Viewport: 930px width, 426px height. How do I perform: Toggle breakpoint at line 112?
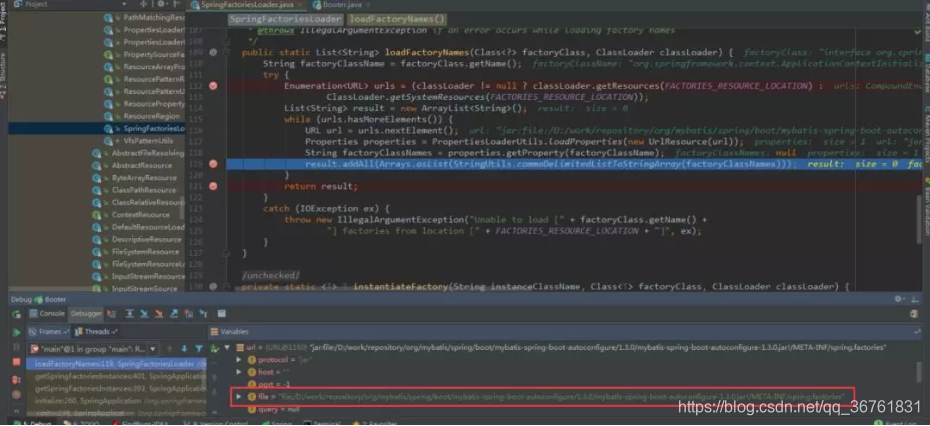214,85
